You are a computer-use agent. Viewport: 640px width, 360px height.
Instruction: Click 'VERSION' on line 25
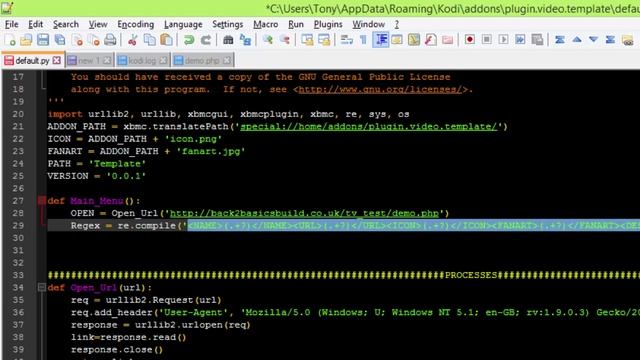pyautogui.click(x=68, y=176)
